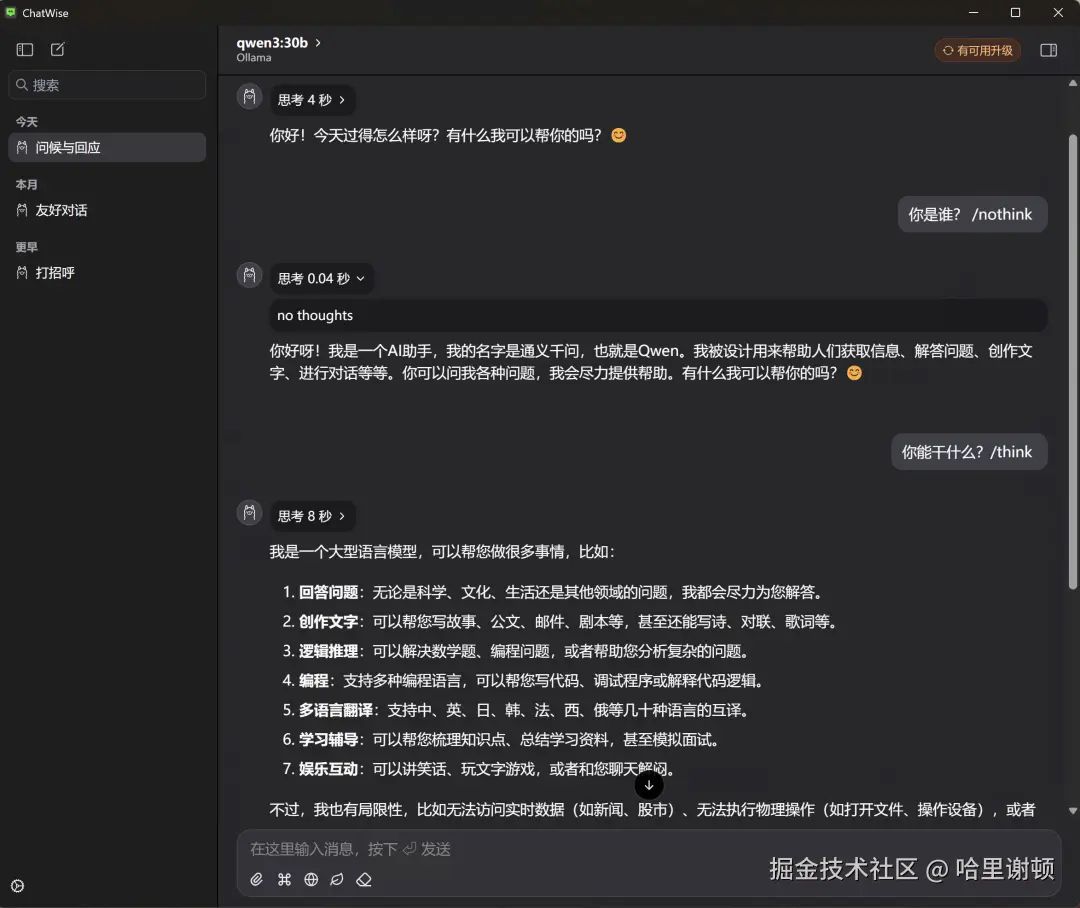Screen dimensions: 1080x908
Task: Start a new chat with the compose icon
Action: tap(57, 48)
